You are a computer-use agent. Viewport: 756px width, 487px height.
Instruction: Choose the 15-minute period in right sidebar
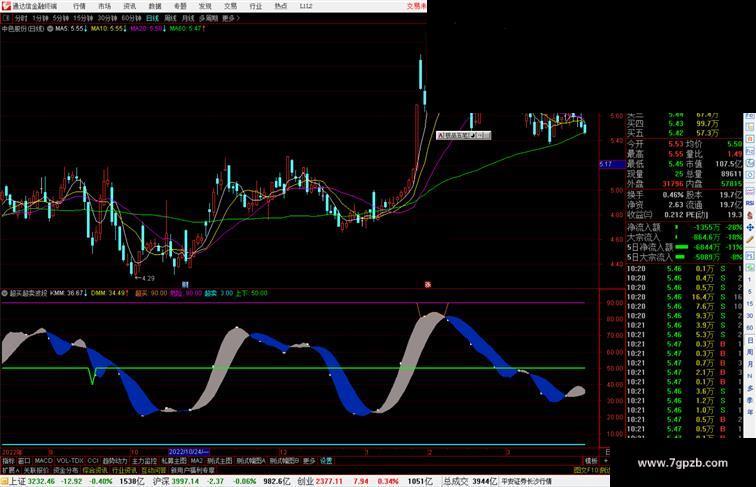749,304
